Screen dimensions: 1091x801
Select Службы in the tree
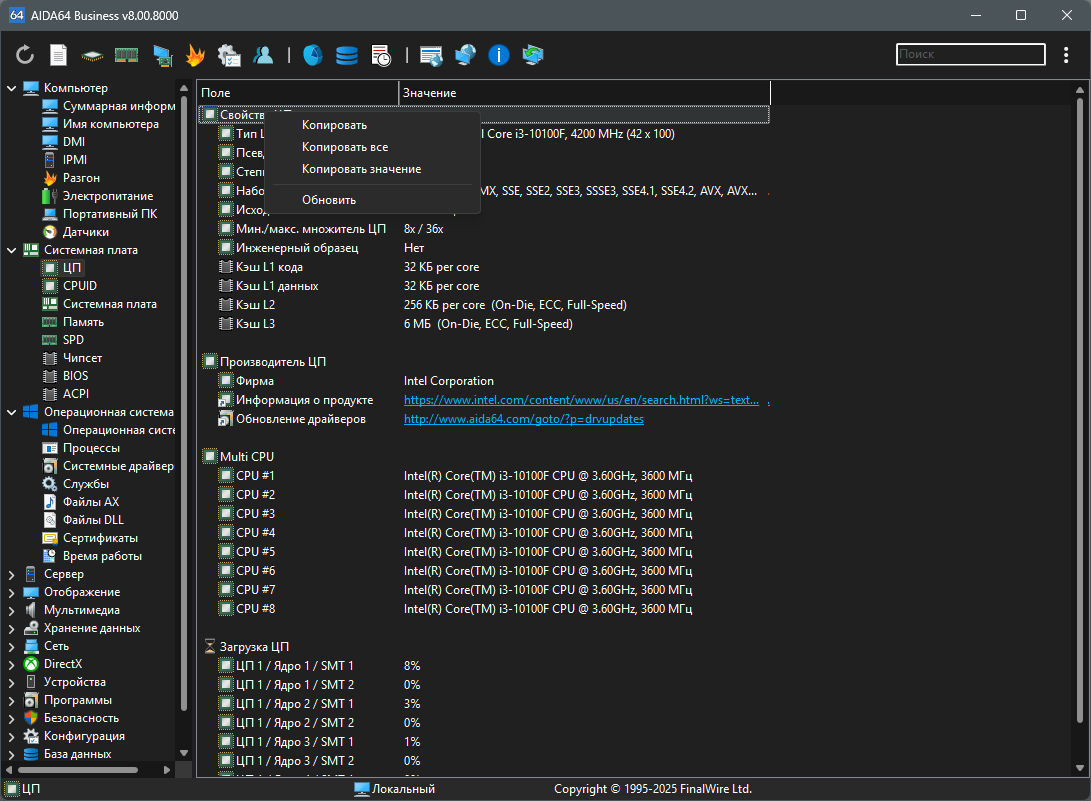[86, 484]
